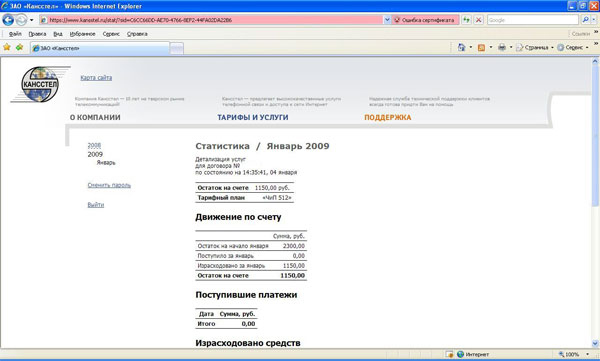Add page to favorites icon
Viewport: 600px width, 361px height.
[x=20, y=47]
